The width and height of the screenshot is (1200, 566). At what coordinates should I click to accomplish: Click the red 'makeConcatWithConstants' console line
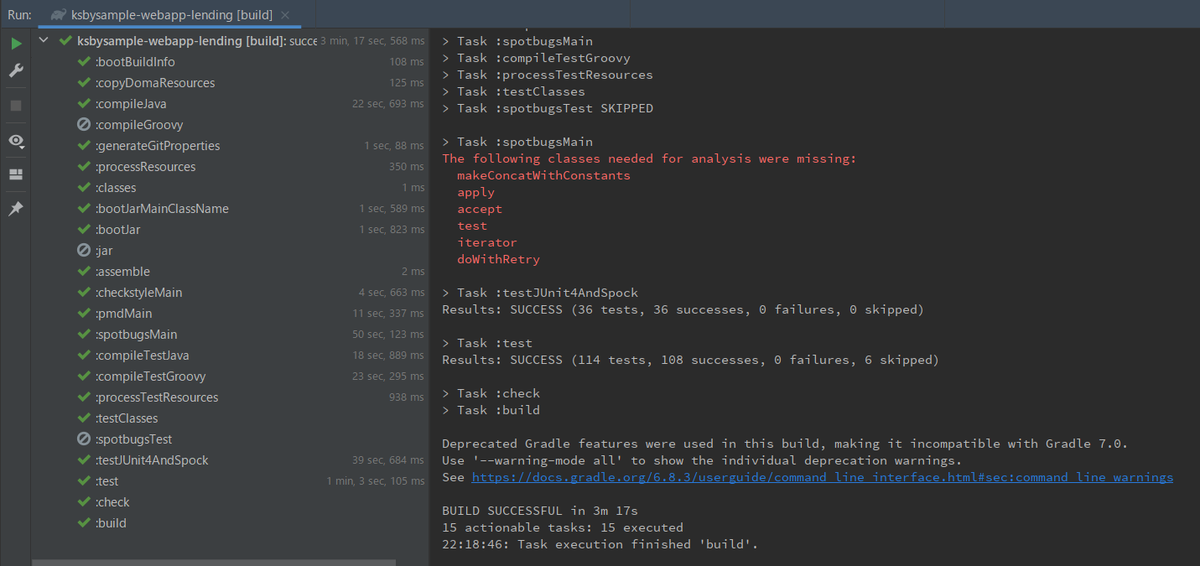click(x=544, y=175)
